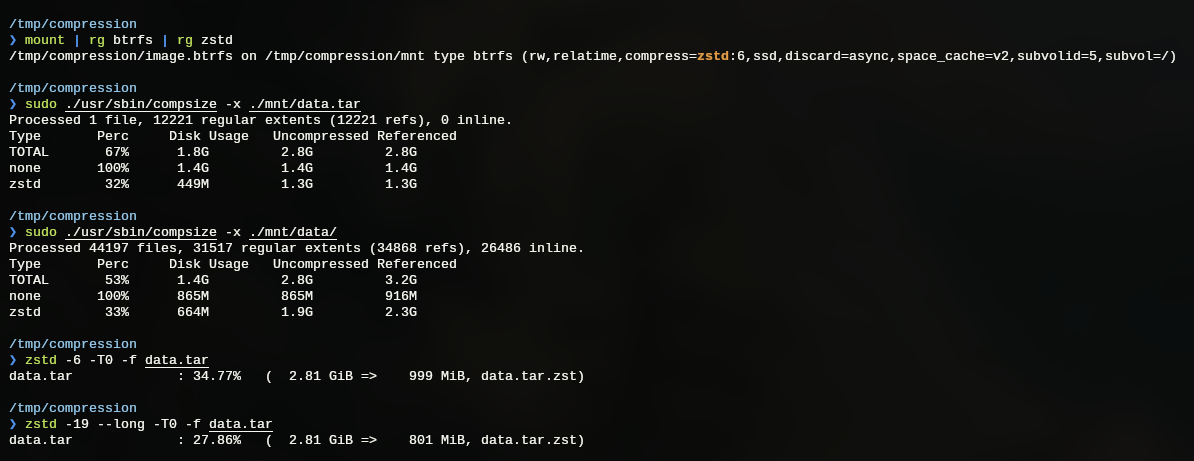The height and width of the screenshot is (461, 1194).
Task: Click the Processed 44197 files line
Action: pos(297,248)
